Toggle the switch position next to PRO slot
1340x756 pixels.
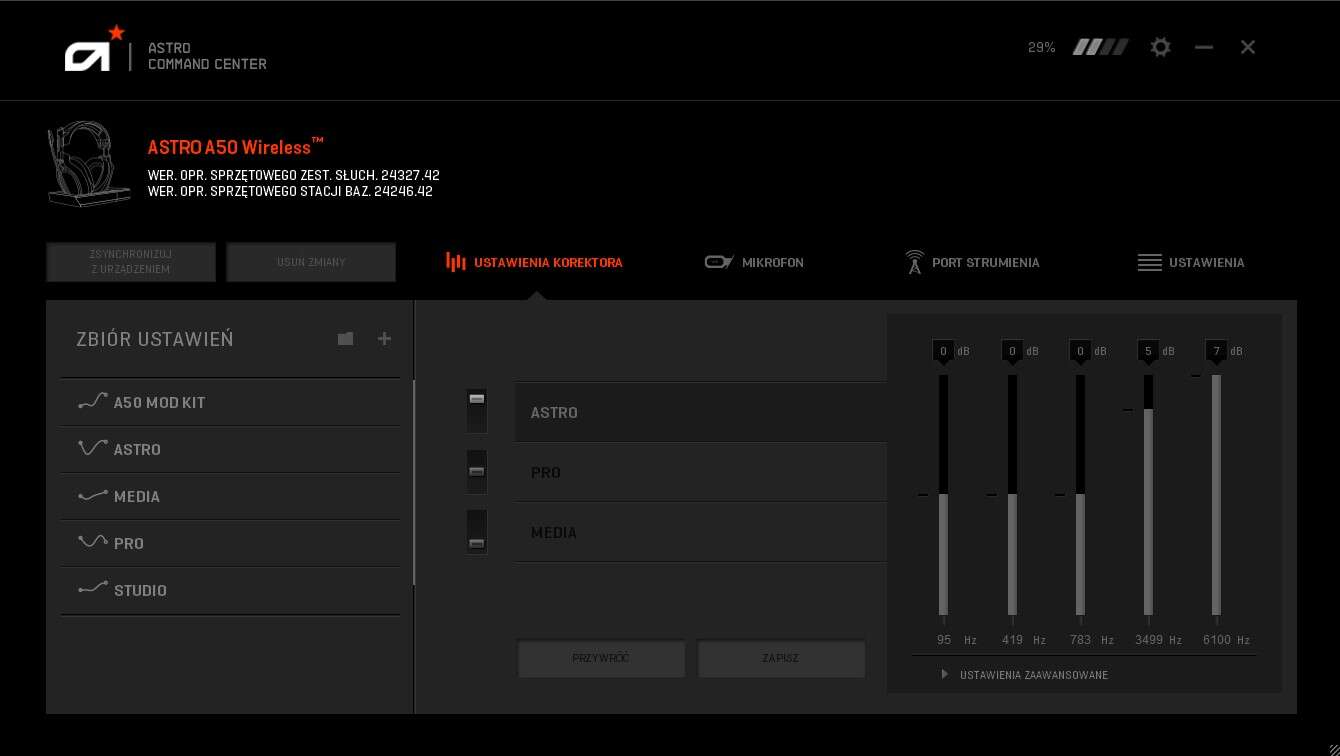coord(477,471)
